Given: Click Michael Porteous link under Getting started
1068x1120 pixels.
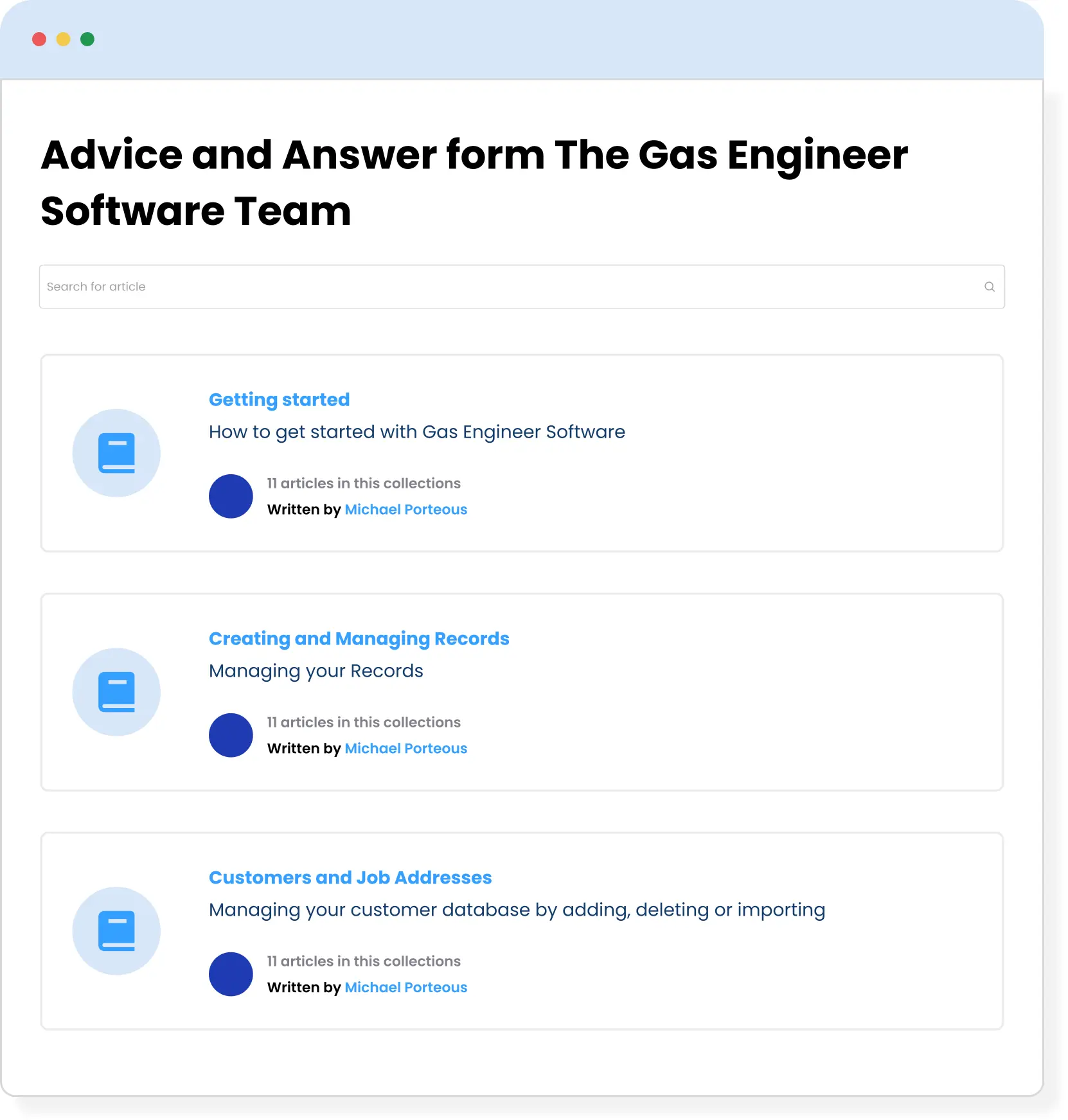Looking at the screenshot, I should (x=405, y=510).
